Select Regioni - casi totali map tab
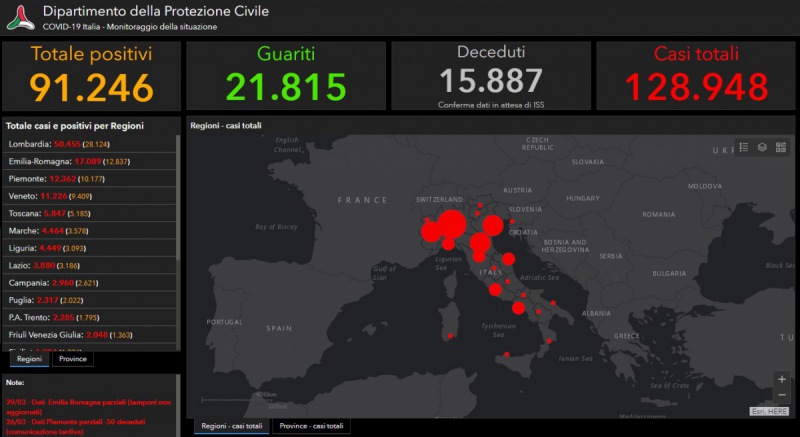The image size is (800, 437). [231, 426]
